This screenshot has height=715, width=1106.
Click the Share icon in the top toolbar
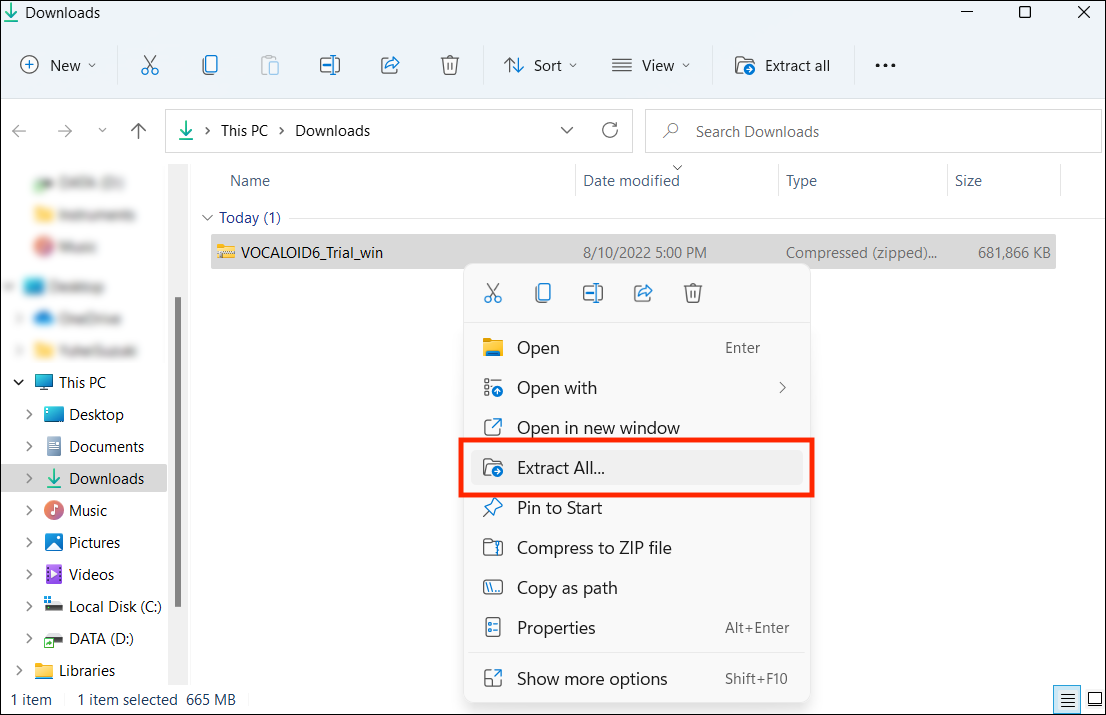click(x=390, y=66)
